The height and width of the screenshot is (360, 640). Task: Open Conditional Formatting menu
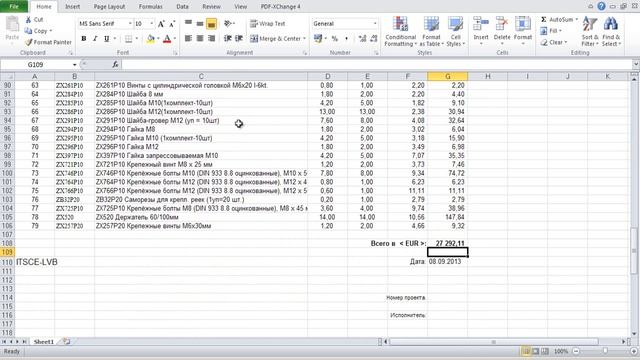click(400, 31)
